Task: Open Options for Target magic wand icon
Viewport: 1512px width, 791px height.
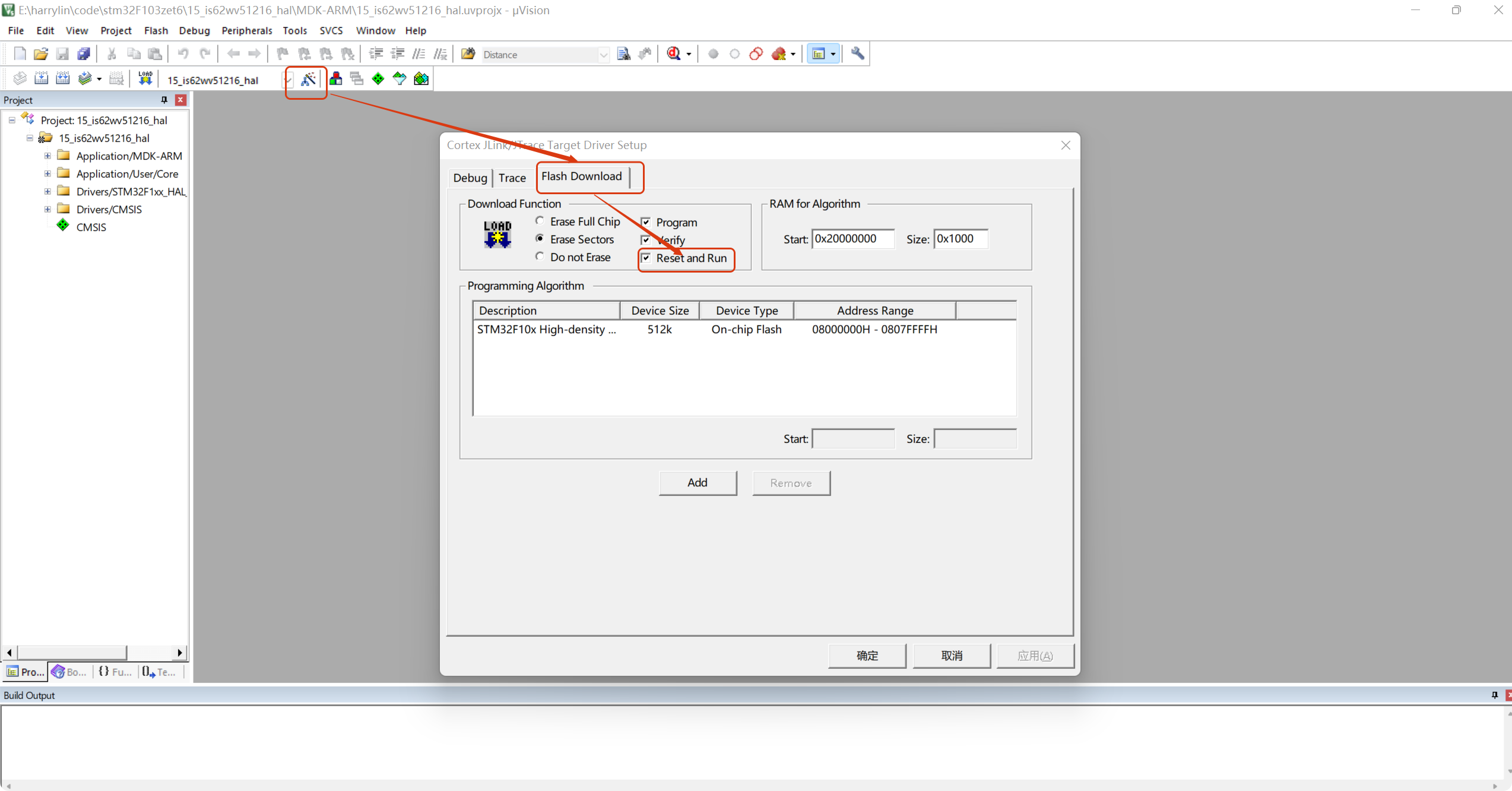Action: coord(308,78)
